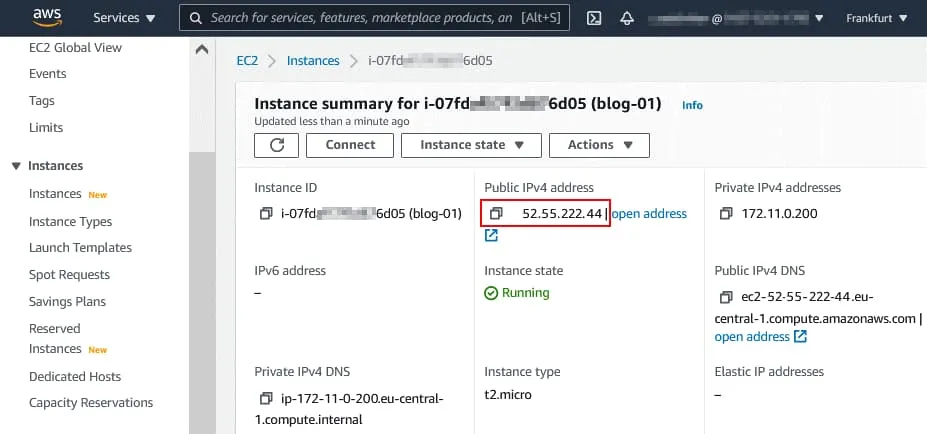Image resolution: width=927 pixels, height=434 pixels.
Task: Copy the Instance ID to clipboard
Action: [266, 214]
